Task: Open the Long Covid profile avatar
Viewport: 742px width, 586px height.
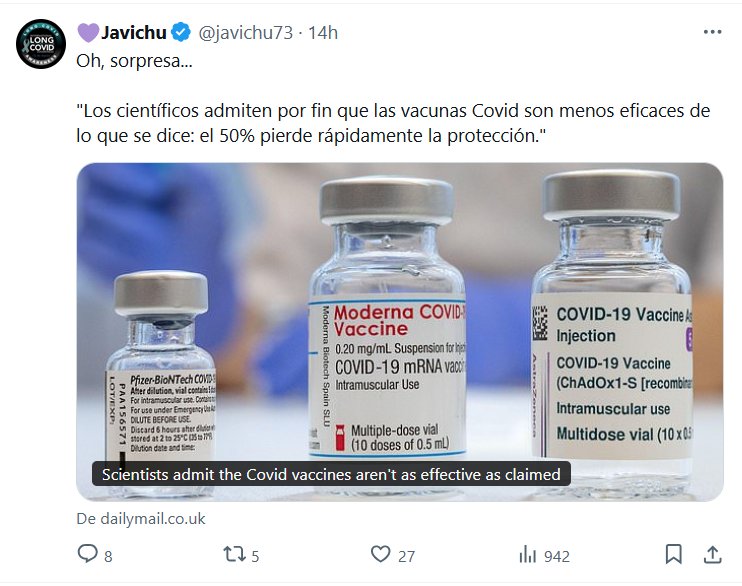Action: pyautogui.click(x=41, y=44)
